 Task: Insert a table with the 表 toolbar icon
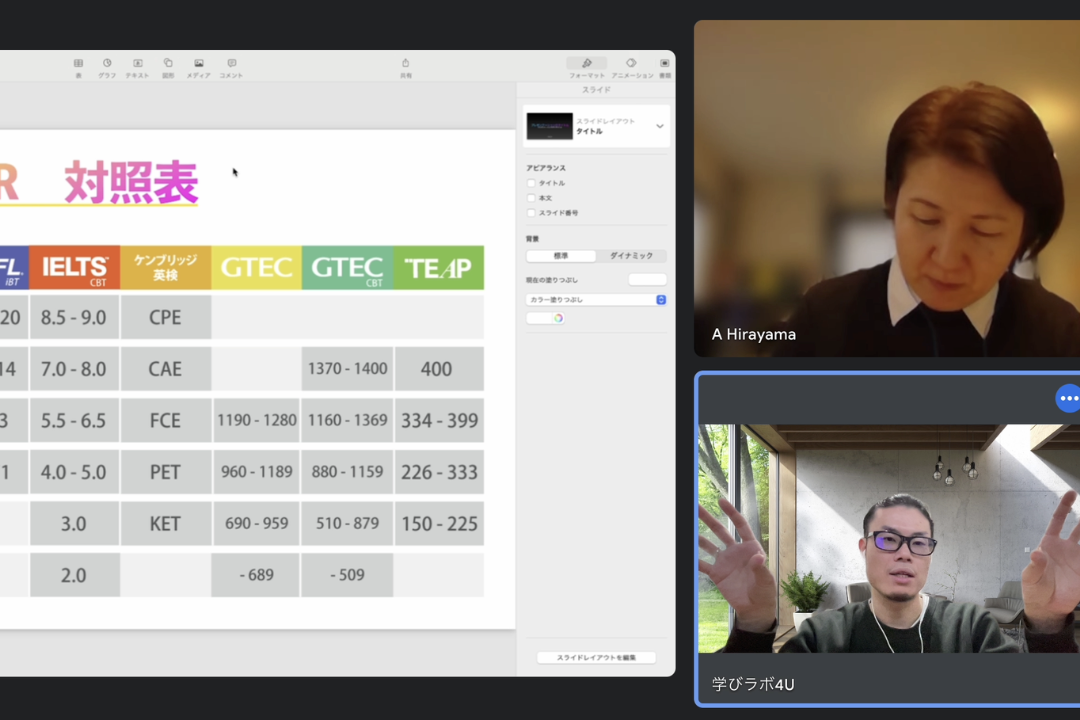tap(79, 68)
